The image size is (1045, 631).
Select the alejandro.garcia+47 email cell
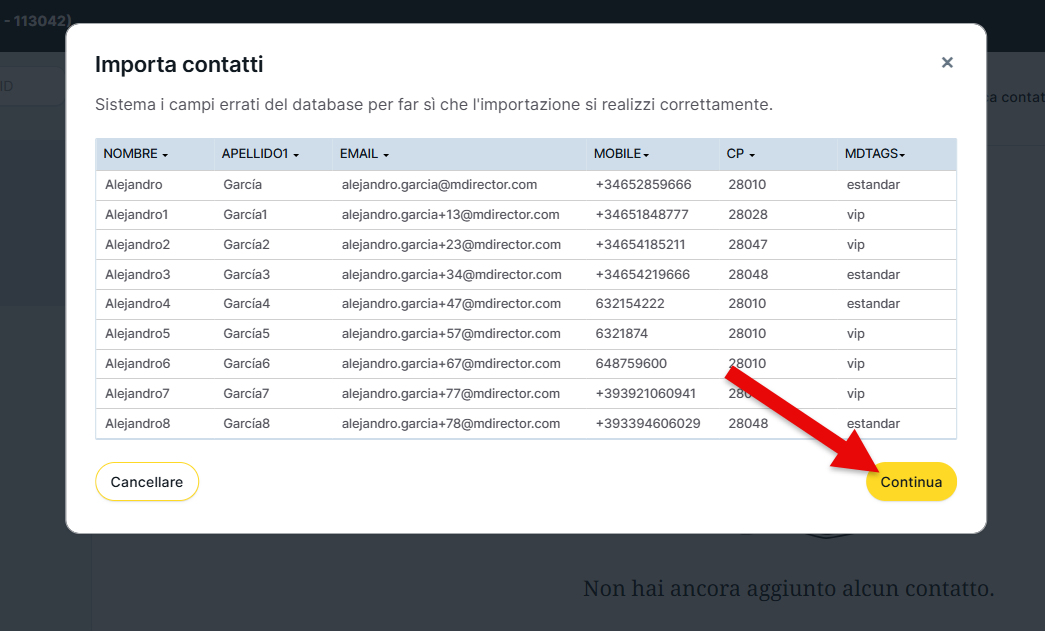[451, 304]
